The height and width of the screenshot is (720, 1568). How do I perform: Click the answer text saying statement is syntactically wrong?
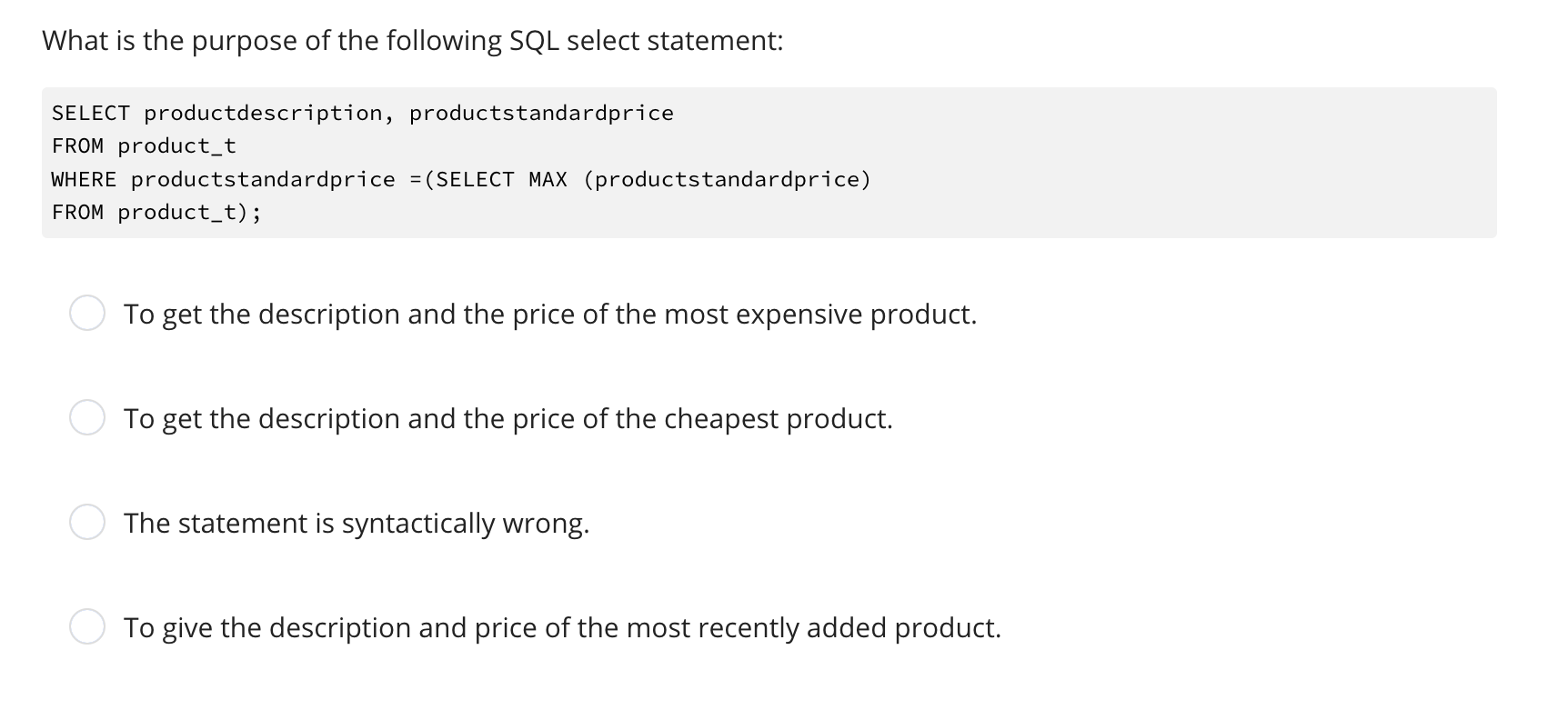(x=357, y=523)
